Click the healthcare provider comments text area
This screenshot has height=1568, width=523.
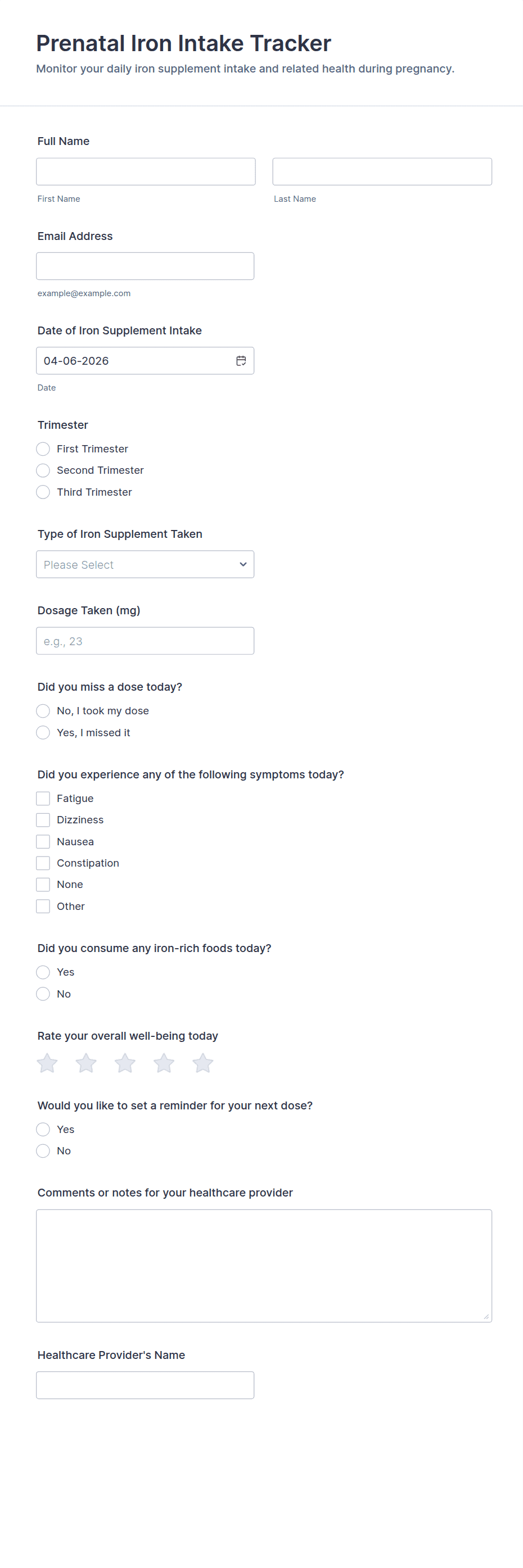pyautogui.click(x=264, y=1266)
